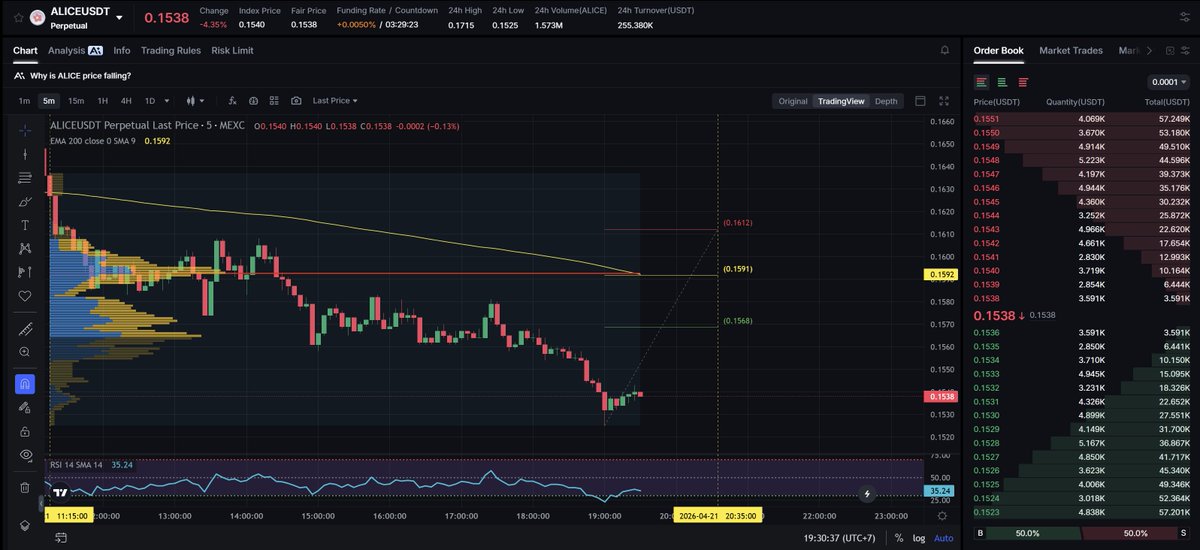Viewport: 1200px width, 550px height.
Task: Switch to the Market Trades tab
Action: pos(1071,50)
